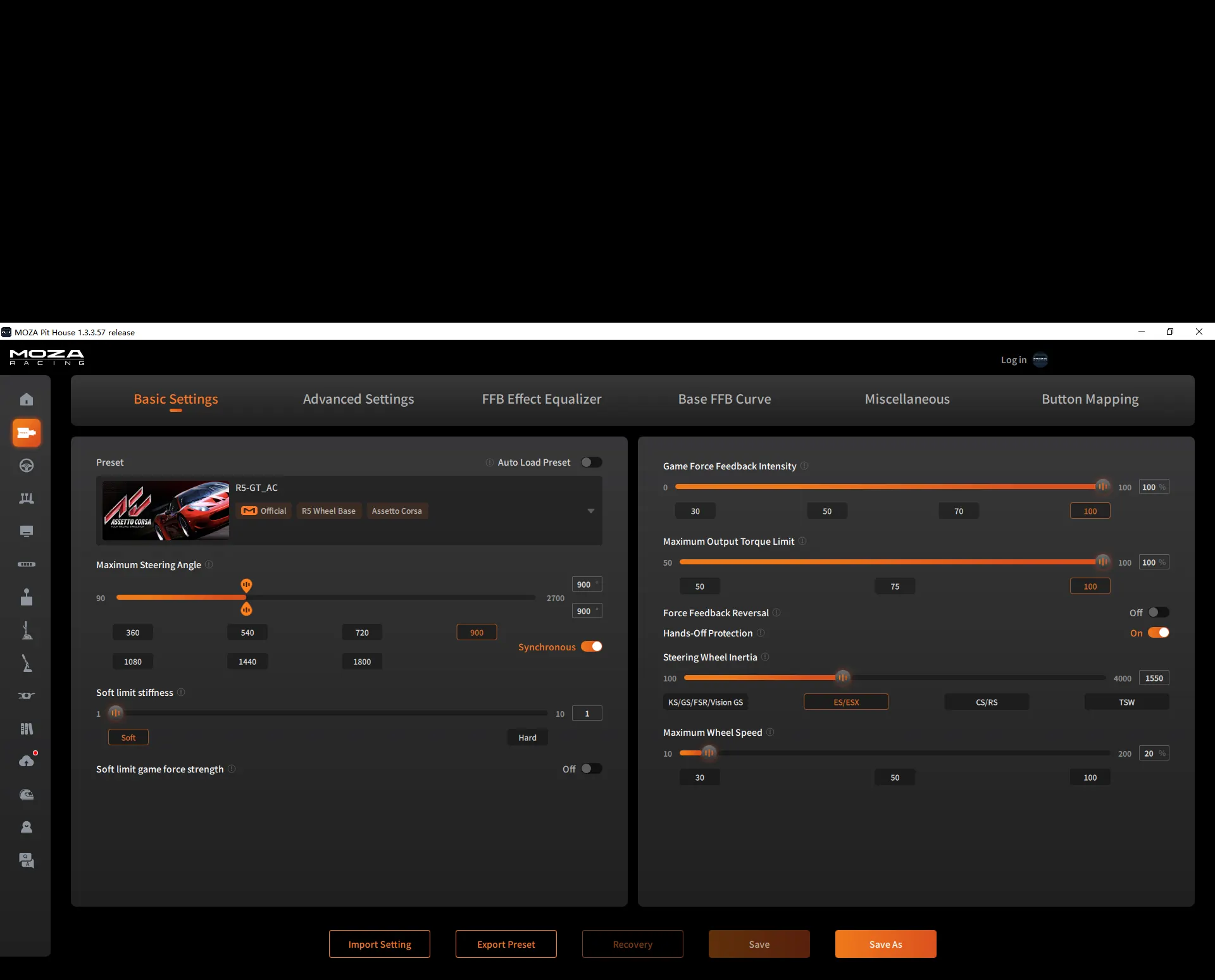Open the H-pattern shifter sidebar icon
Image resolution: width=1215 pixels, height=980 pixels.
click(27, 597)
